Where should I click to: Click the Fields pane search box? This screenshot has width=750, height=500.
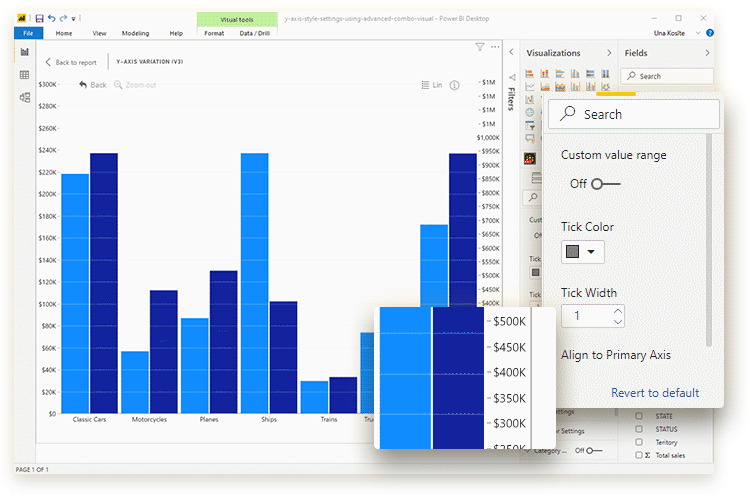(x=667, y=76)
